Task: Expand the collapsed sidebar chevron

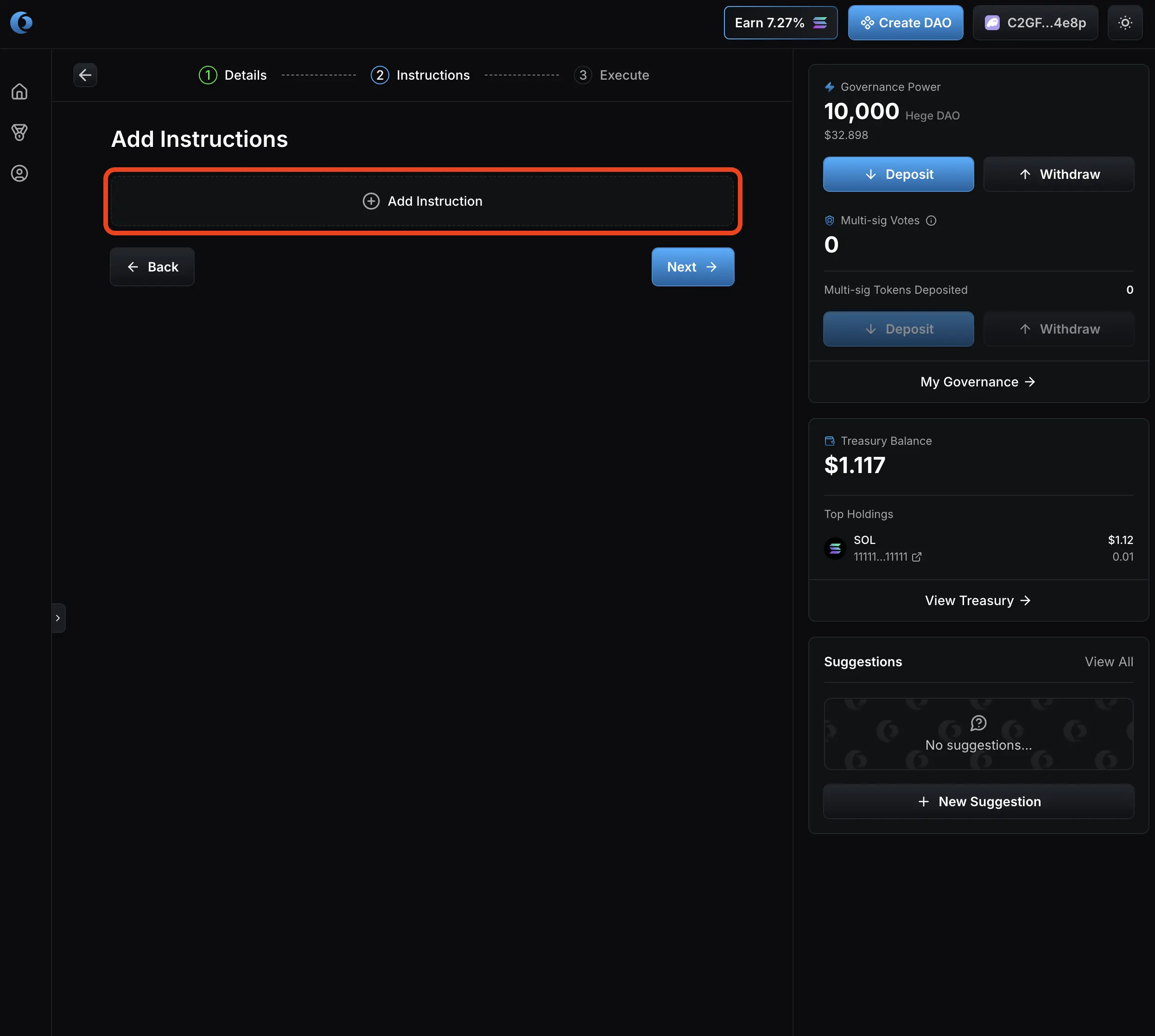Action: 58,618
